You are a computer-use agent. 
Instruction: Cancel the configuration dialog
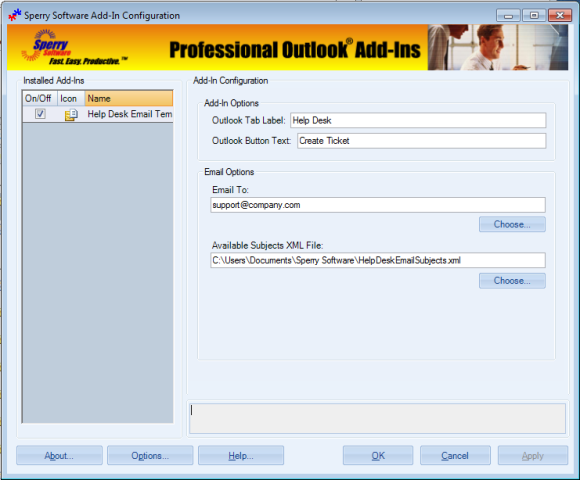(455, 455)
